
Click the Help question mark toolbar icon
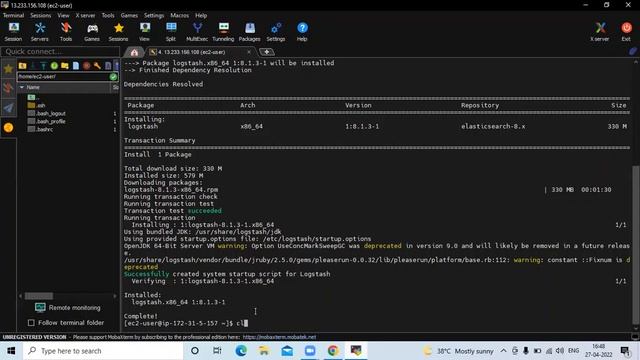(302, 32)
